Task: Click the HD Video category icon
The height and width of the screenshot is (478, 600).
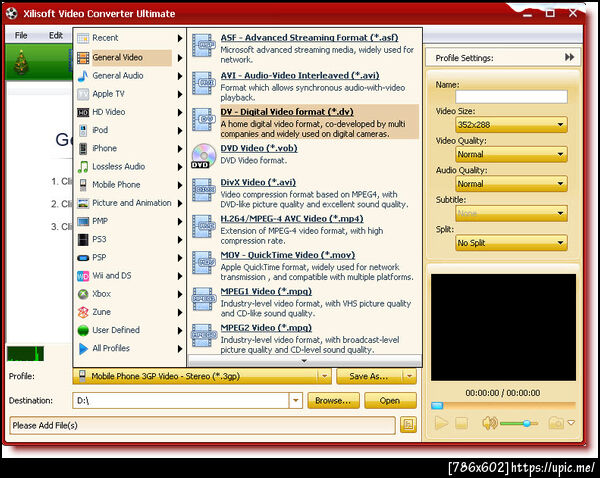Action: pyautogui.click(x=83, y=112)
